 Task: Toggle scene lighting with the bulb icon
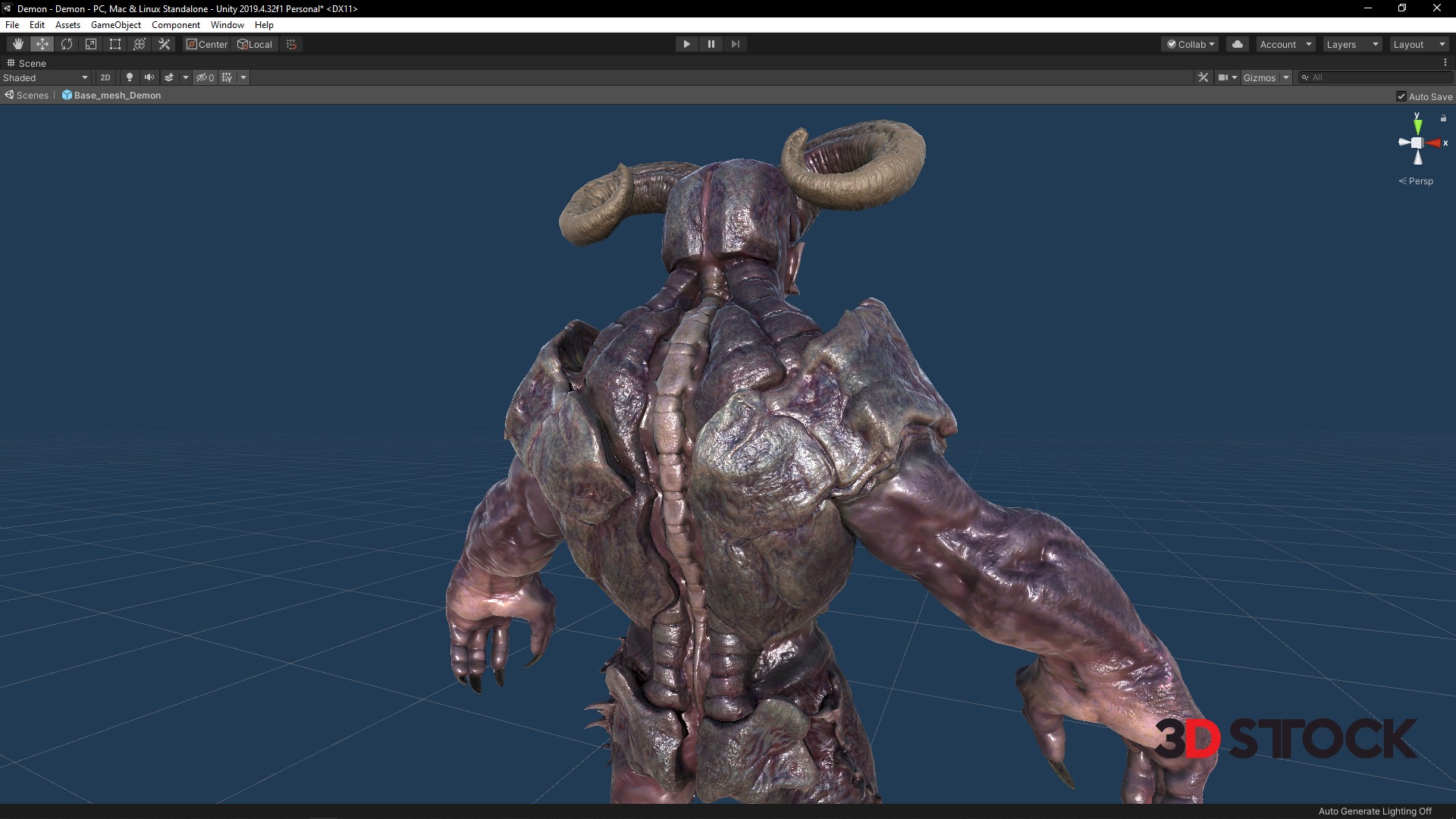pyautogui.click(x=130, y=77)
